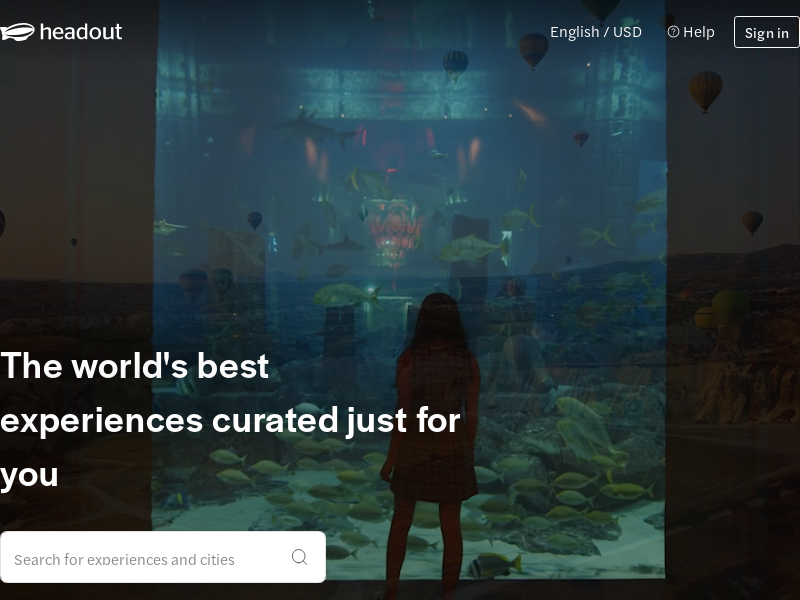Click the "USD" currency label in header
800x600 pixels.
627,32
